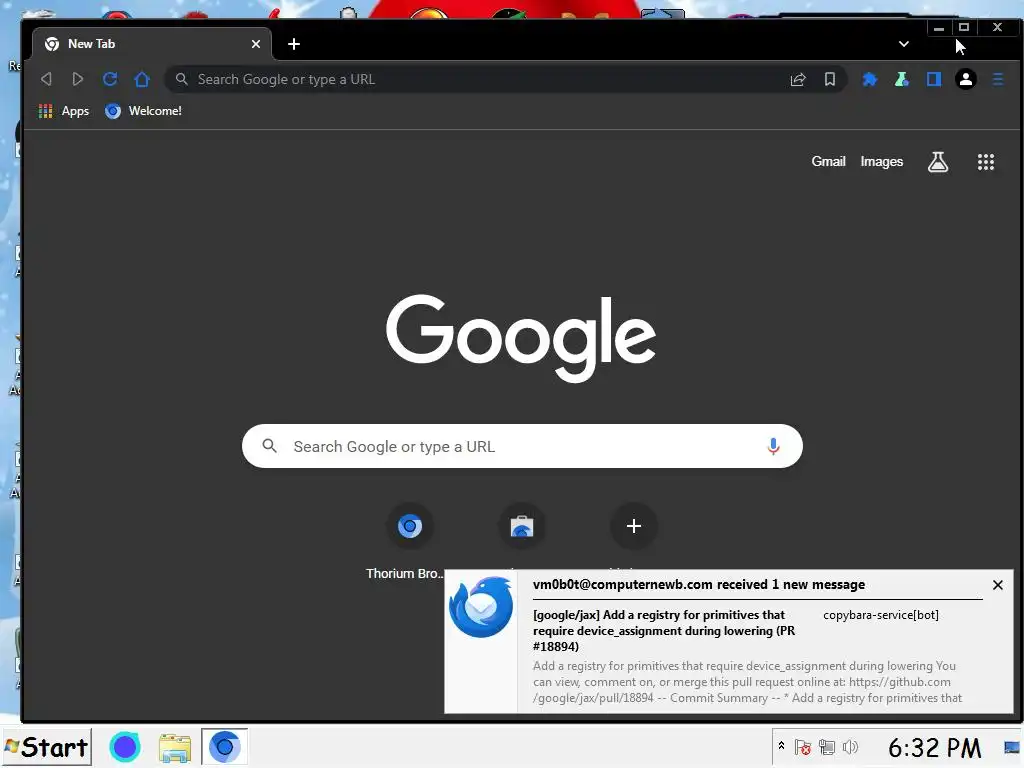
Task: Click the Thorium taskbar button
Action: click(x=224, y=746)
